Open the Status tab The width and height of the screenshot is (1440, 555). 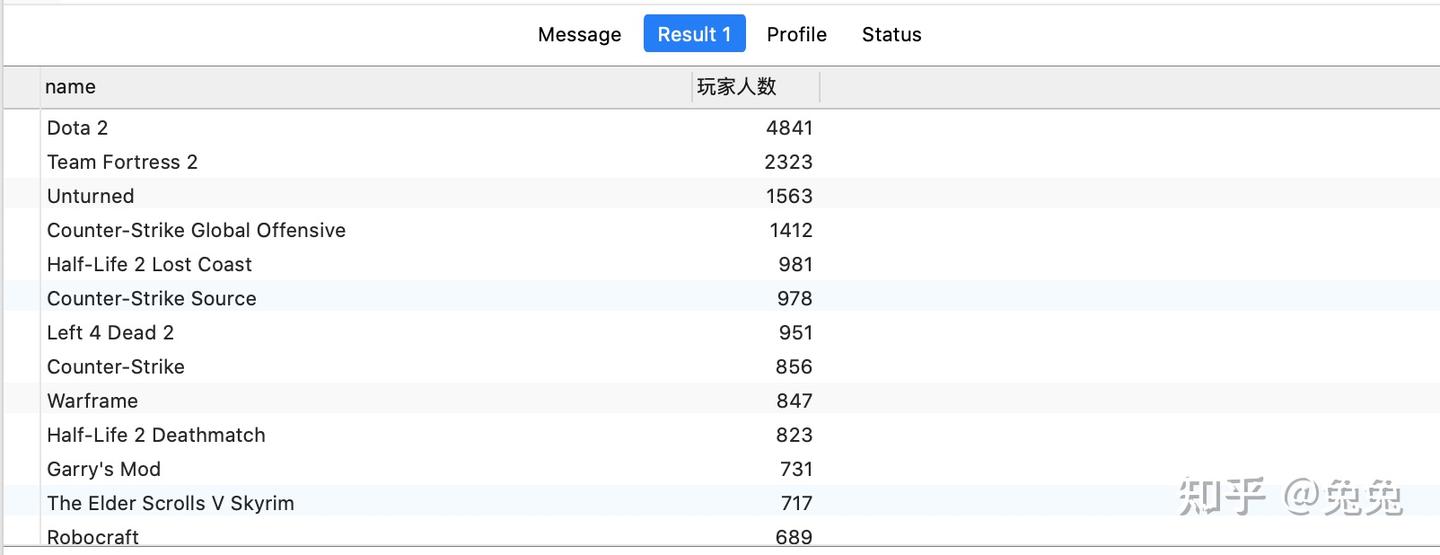tap(891, 34)
